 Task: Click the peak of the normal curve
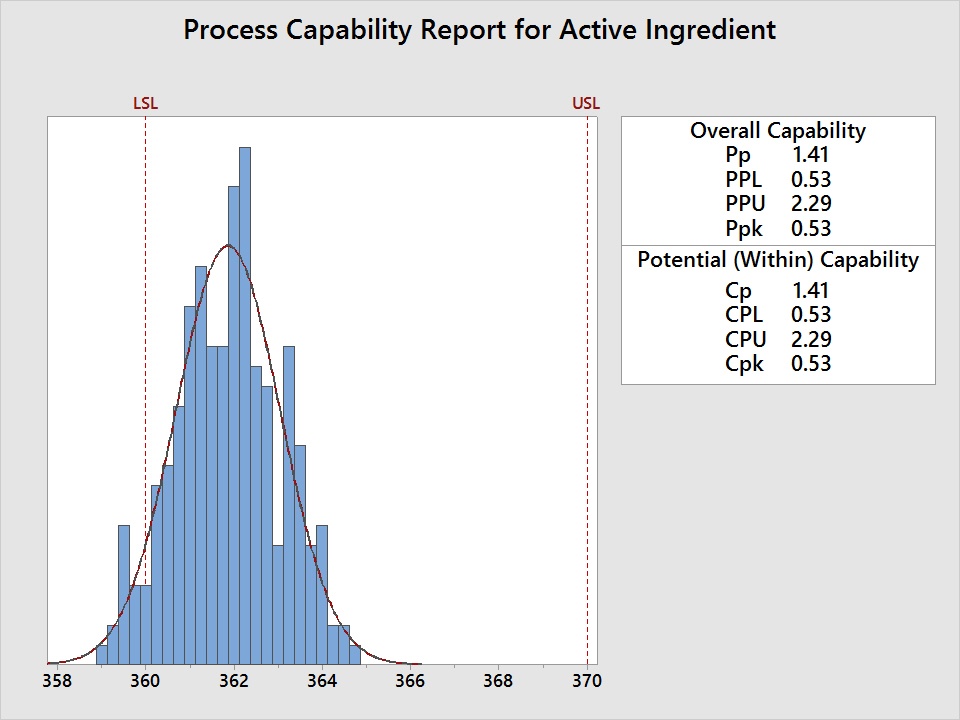(x=230, y=245)
